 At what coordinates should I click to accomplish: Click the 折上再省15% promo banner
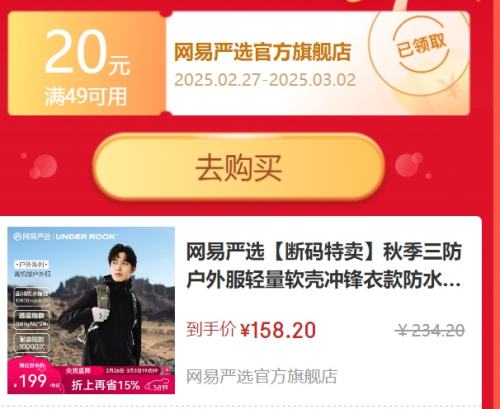click(105, 385)
